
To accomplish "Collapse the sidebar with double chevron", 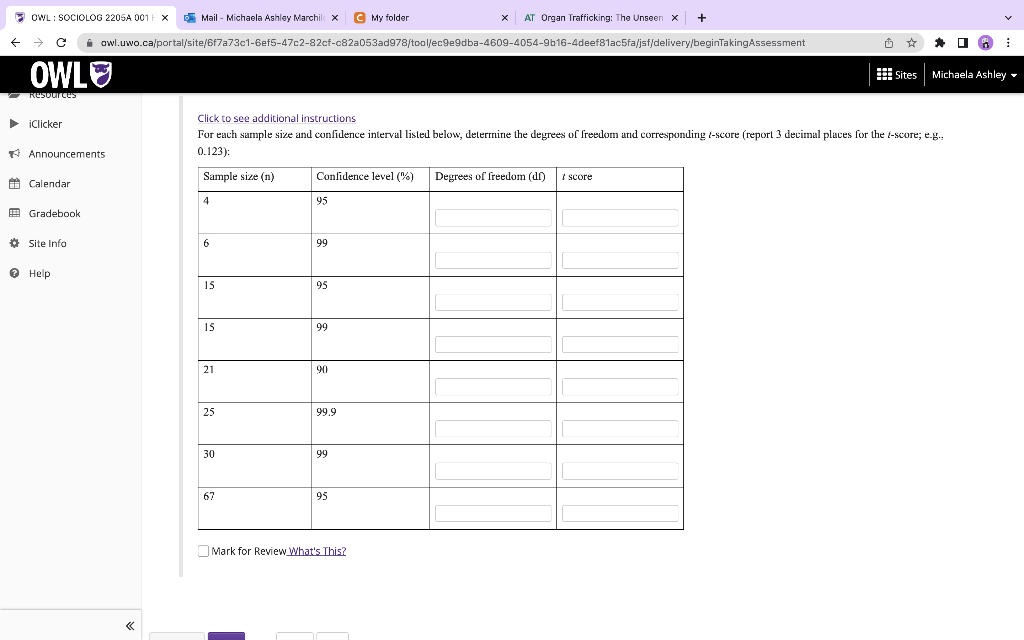I will click(130, 626).
